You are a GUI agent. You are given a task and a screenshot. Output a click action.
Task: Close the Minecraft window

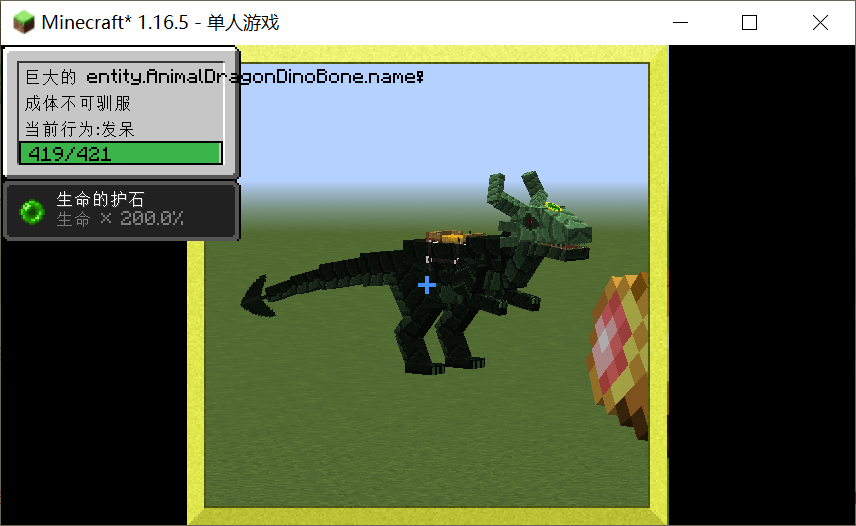pyautogui.click(x=820, y=22)
